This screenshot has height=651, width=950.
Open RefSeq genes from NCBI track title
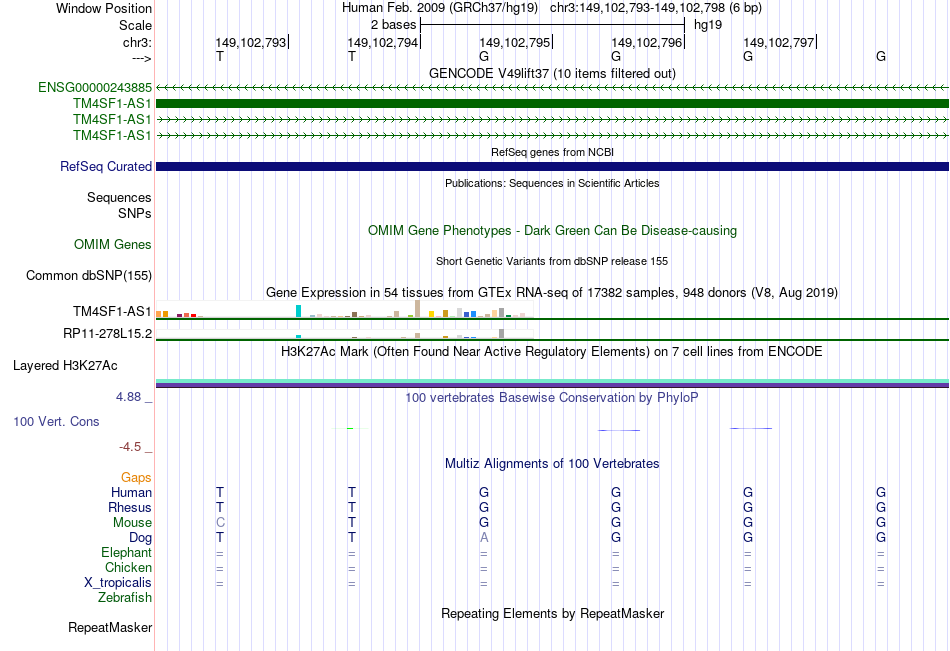click(x=552, y=152)
